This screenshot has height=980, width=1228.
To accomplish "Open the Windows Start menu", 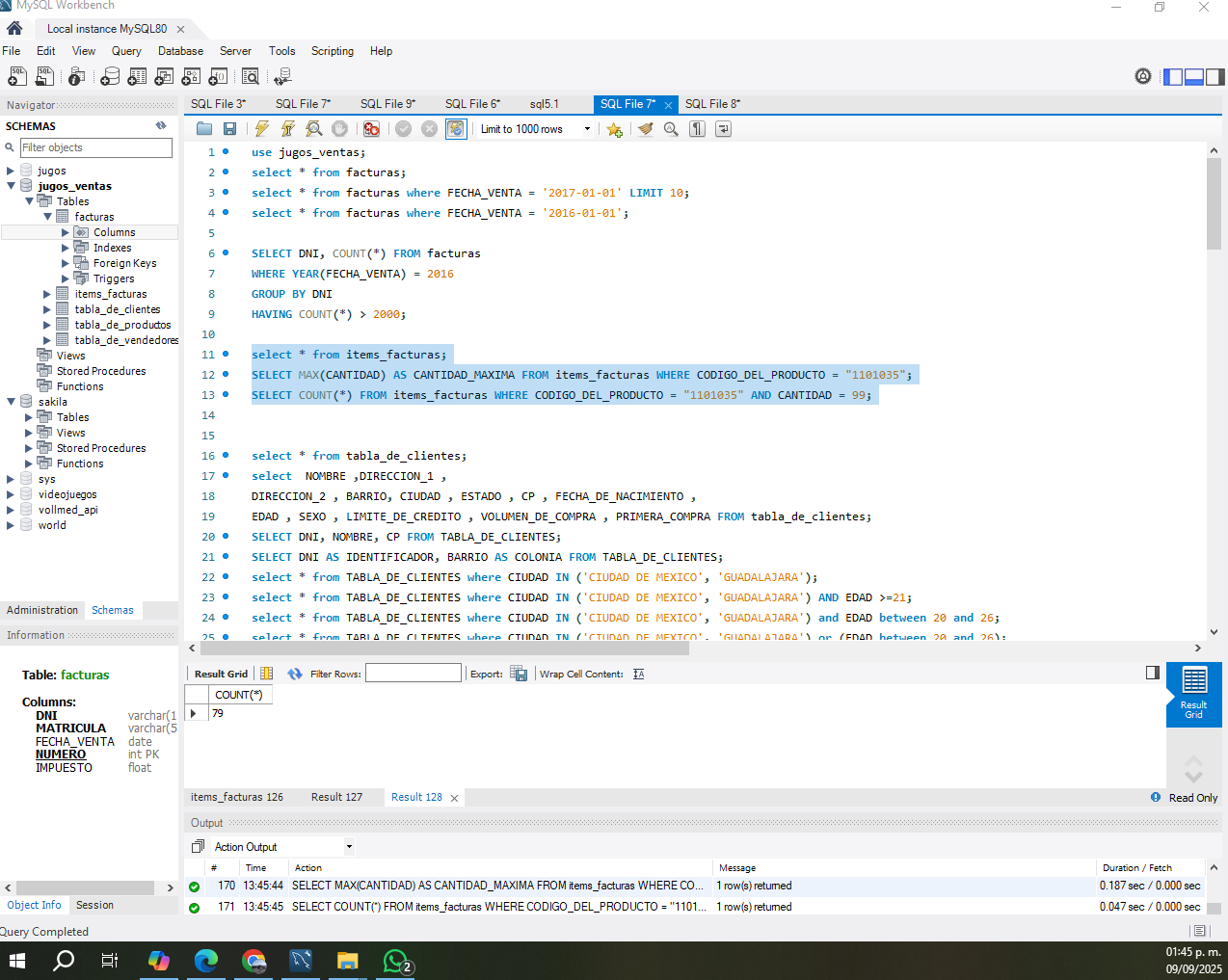I will coord(16,961).
